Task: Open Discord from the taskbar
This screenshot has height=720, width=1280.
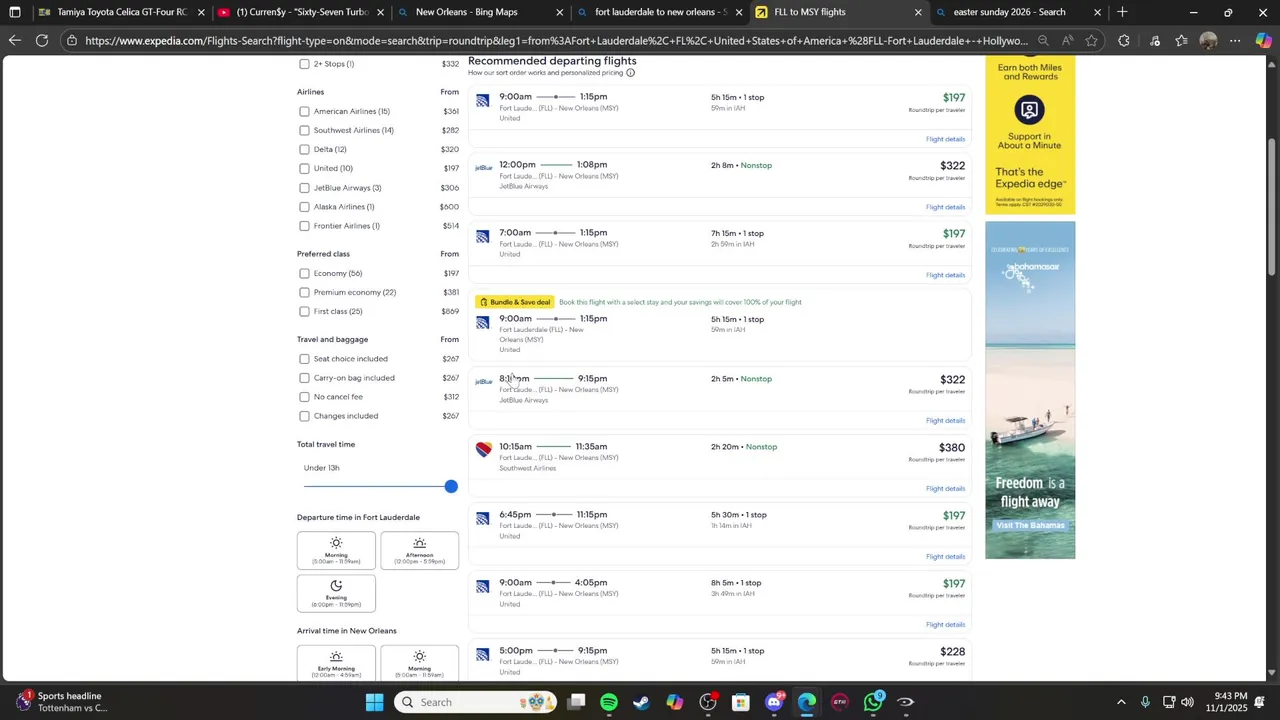Action: (774, 702)
